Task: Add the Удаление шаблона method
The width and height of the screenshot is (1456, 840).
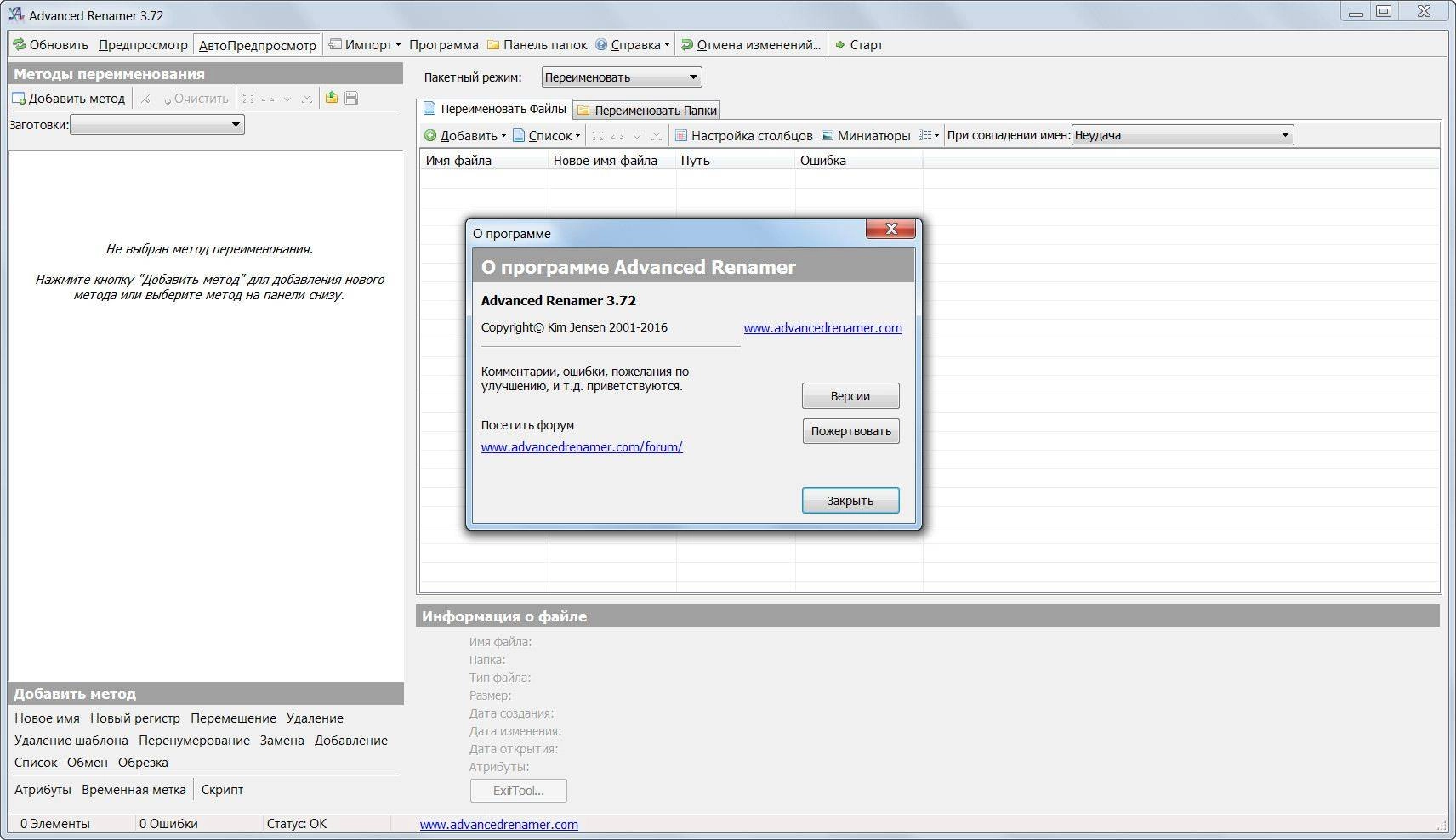Action: [x=71, y=741]
